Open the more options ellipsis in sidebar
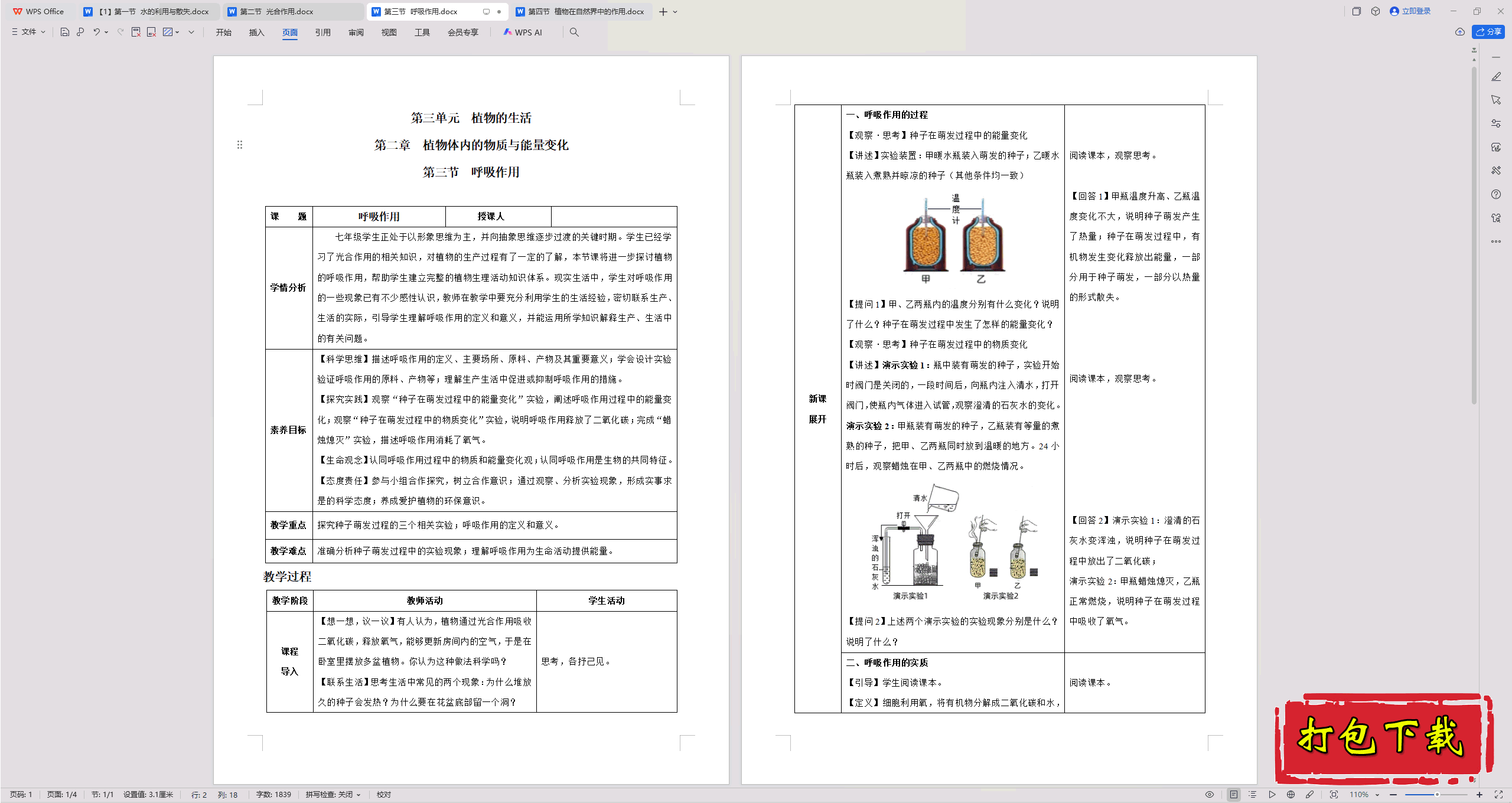The height and width of the screenshot is (803, 1512). tap(1496, 241)
